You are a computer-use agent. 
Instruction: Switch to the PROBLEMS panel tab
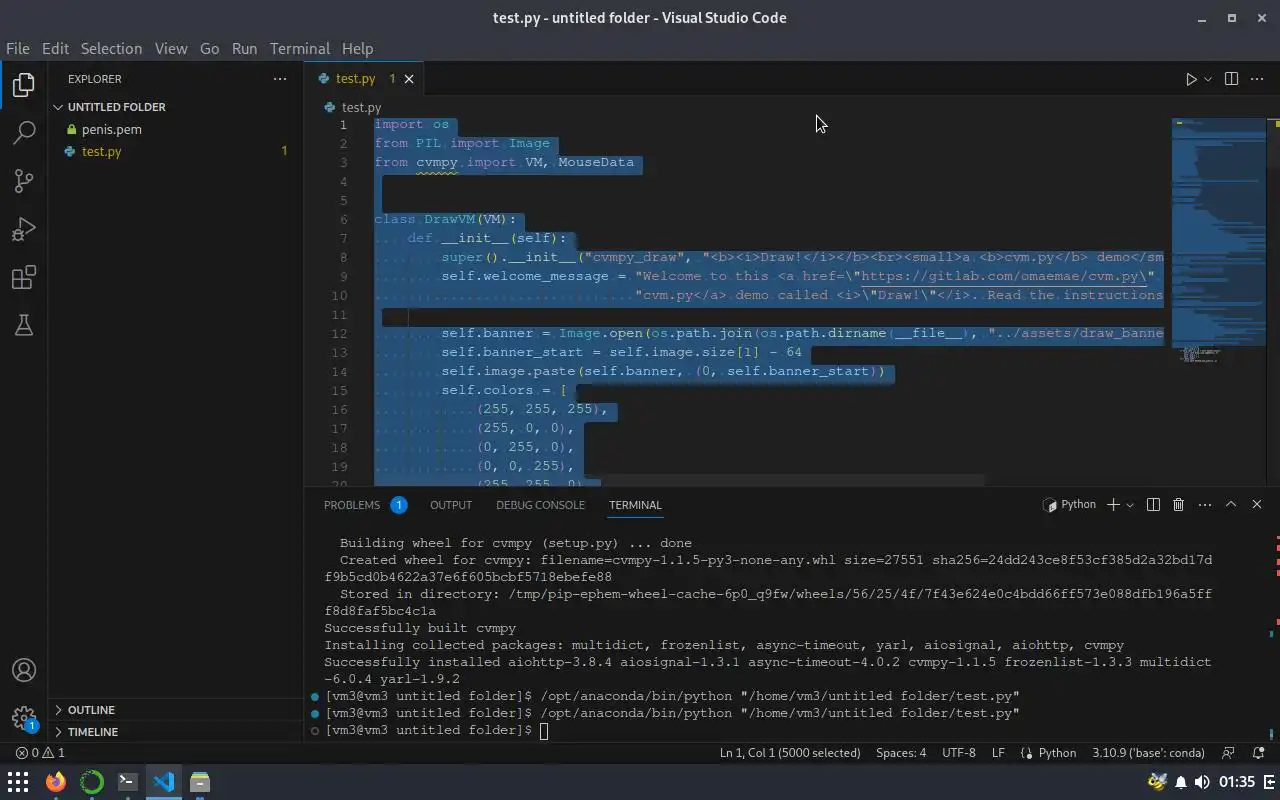[364, 505]
